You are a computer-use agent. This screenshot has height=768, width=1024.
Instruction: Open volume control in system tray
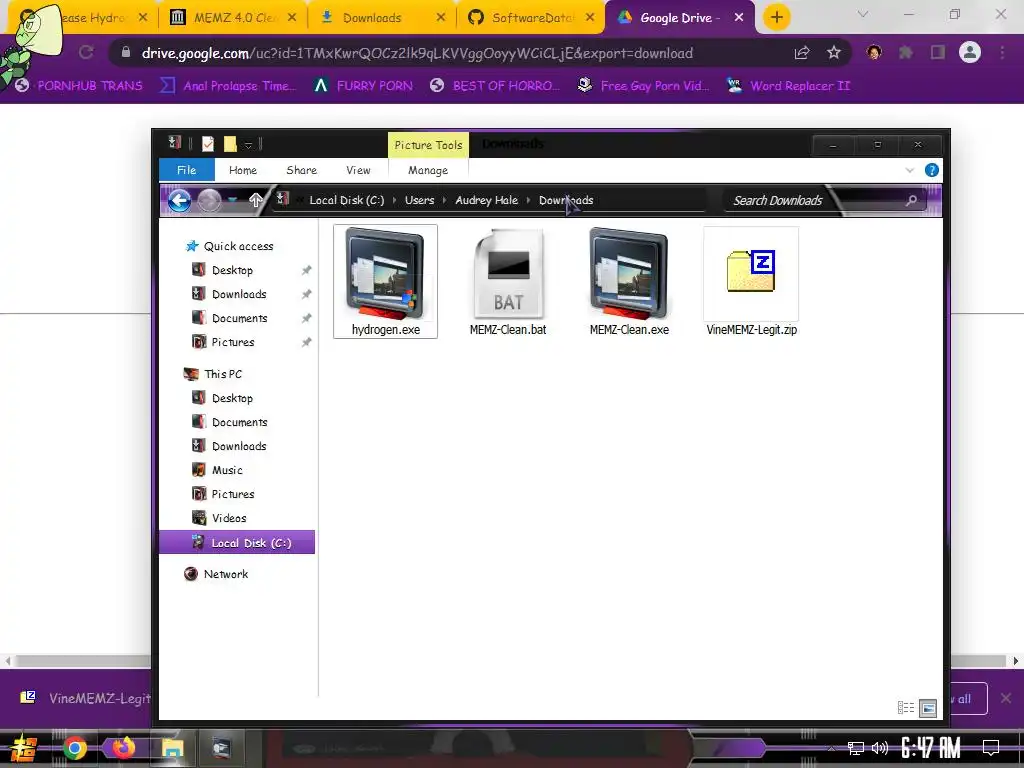(x=880, y=748)
